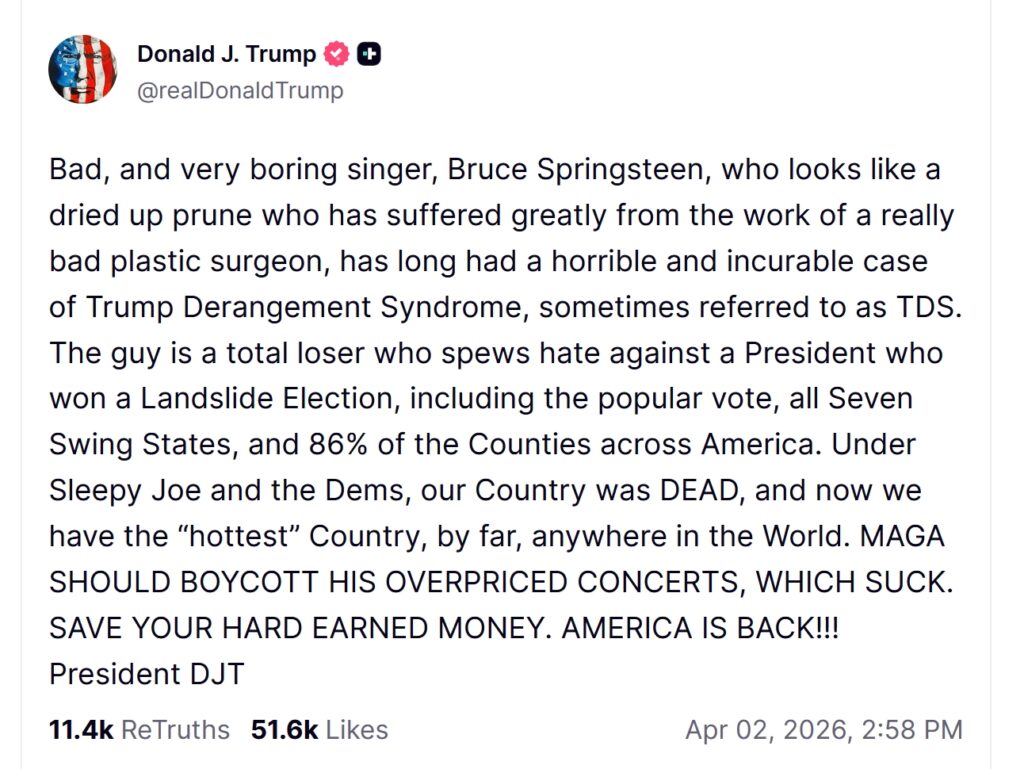The image size is (1024, 769).
Task: Click the Apr 02, 2026 timestamp
Action: [x=823, y=730]
